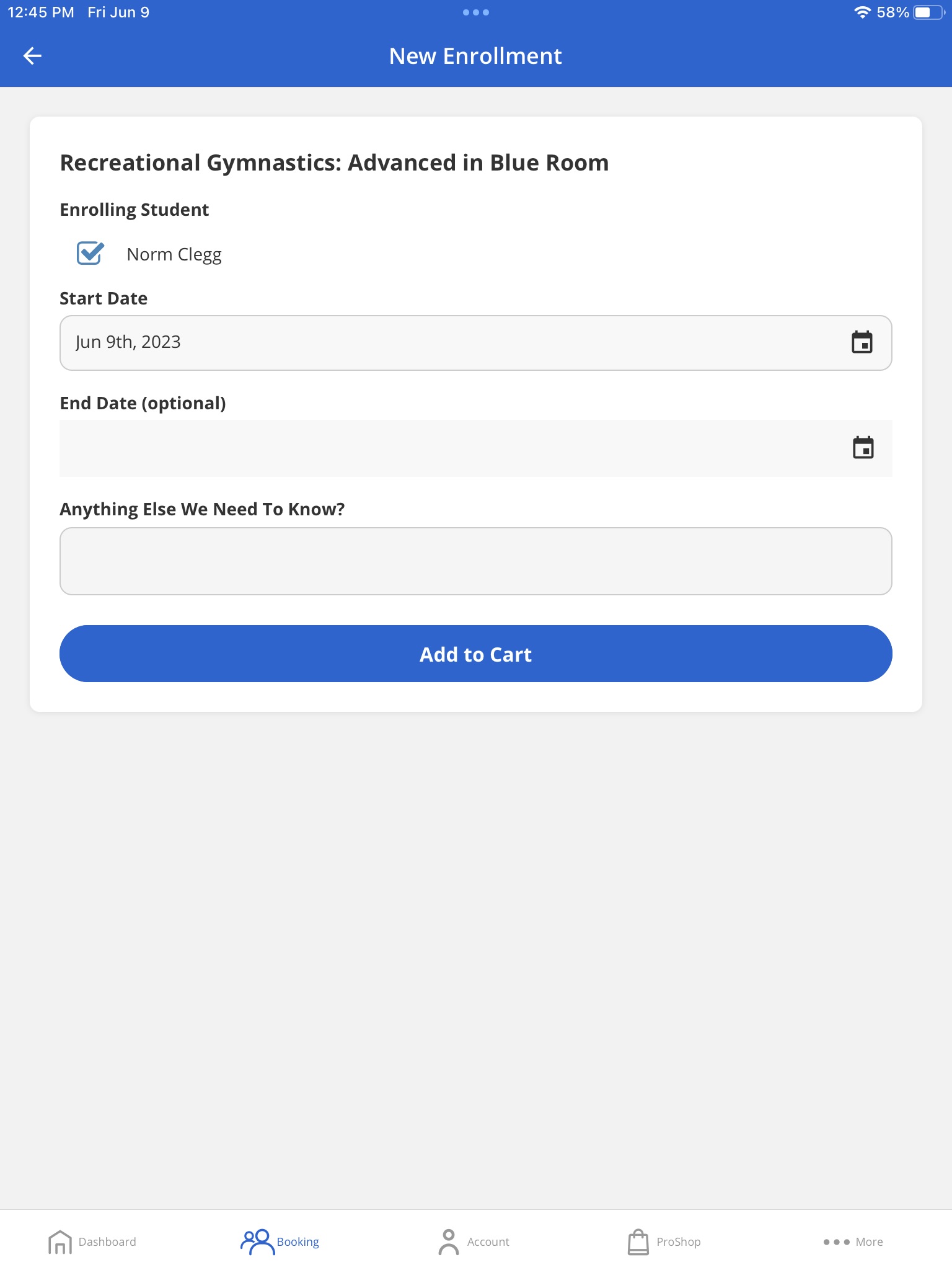Go back using the header arrow
The image size is (952, 1270).
click(32, 56)
